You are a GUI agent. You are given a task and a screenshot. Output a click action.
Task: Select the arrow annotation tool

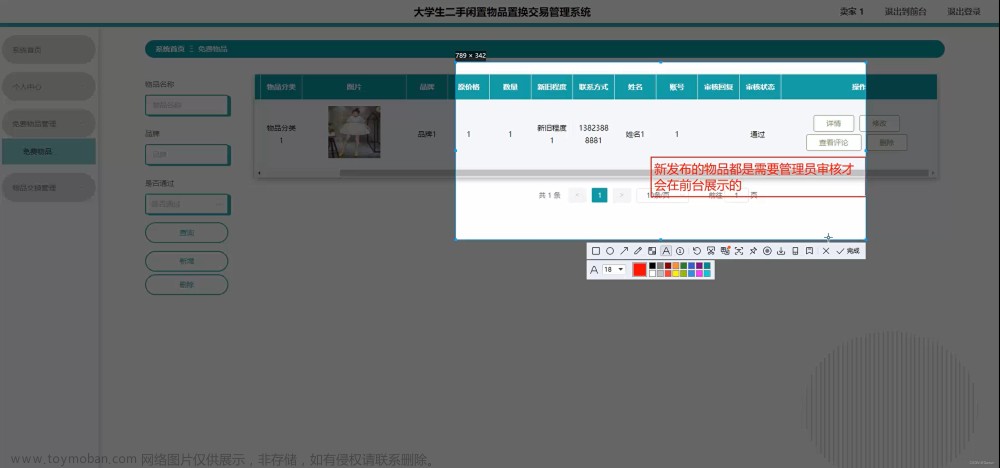624,251
